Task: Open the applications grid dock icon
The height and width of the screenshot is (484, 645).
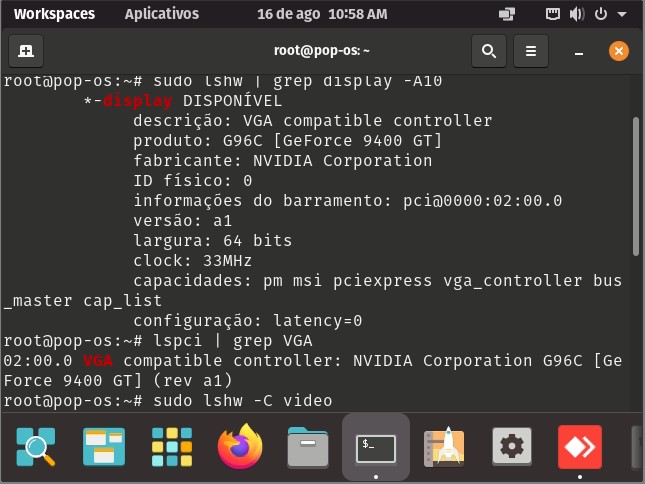Action: [x=172, y=447]
